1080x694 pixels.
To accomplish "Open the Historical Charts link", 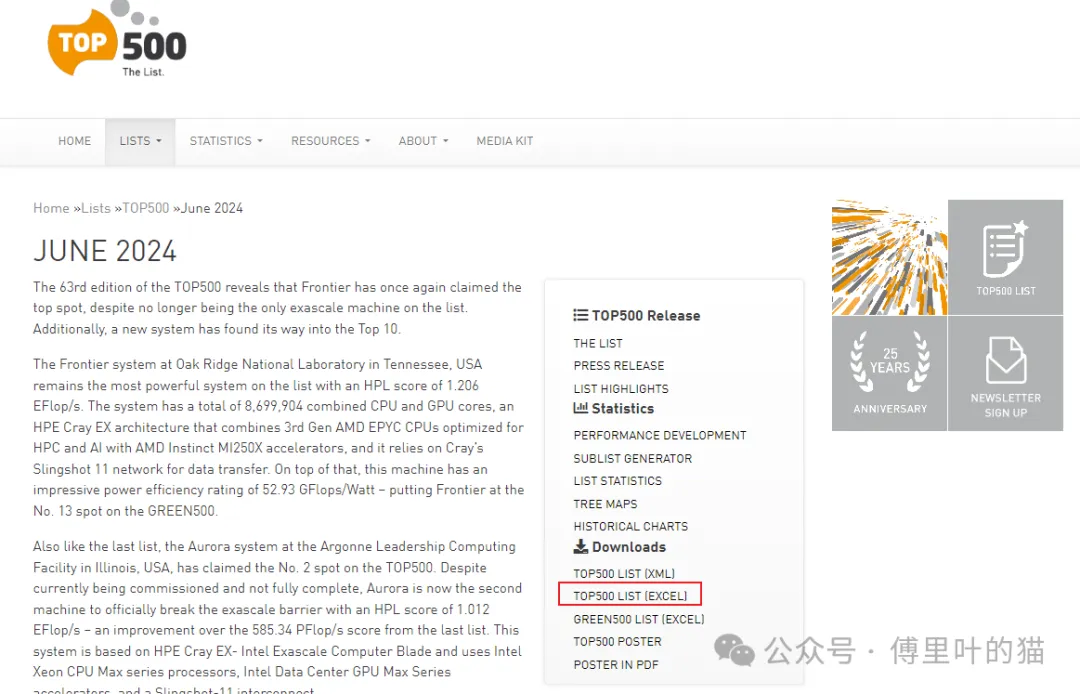I will [630, 526].
